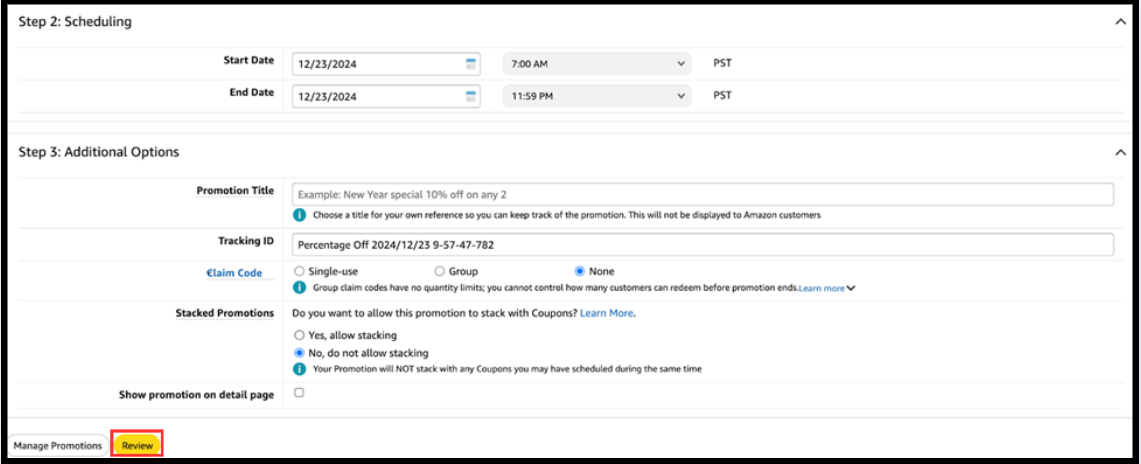Select the Group claim code option

pos(439,271)
